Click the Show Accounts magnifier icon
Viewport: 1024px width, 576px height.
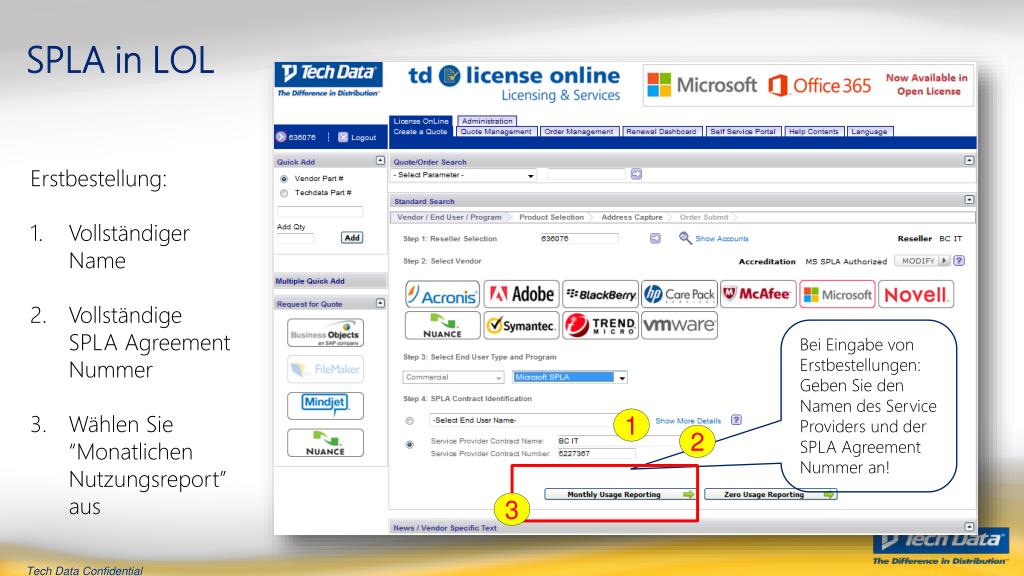[x=684, y=238]
